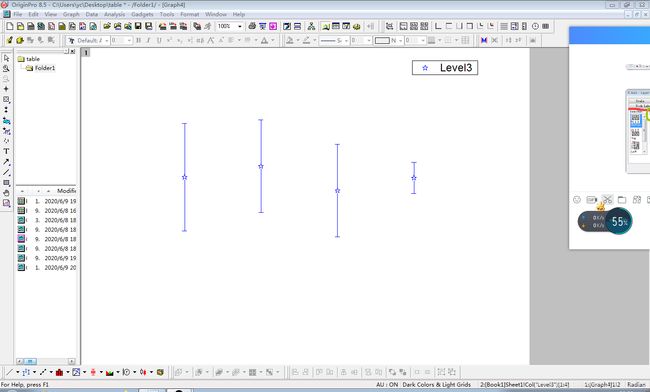
Task: Click the Line+Symbol plot icon in bottom toolbar
Action: pyautogui.click(x=43, y=372)
